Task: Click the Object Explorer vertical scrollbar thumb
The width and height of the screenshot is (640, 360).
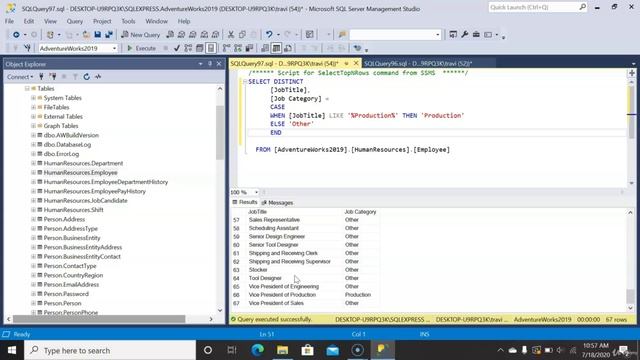Action: (220, 133)
